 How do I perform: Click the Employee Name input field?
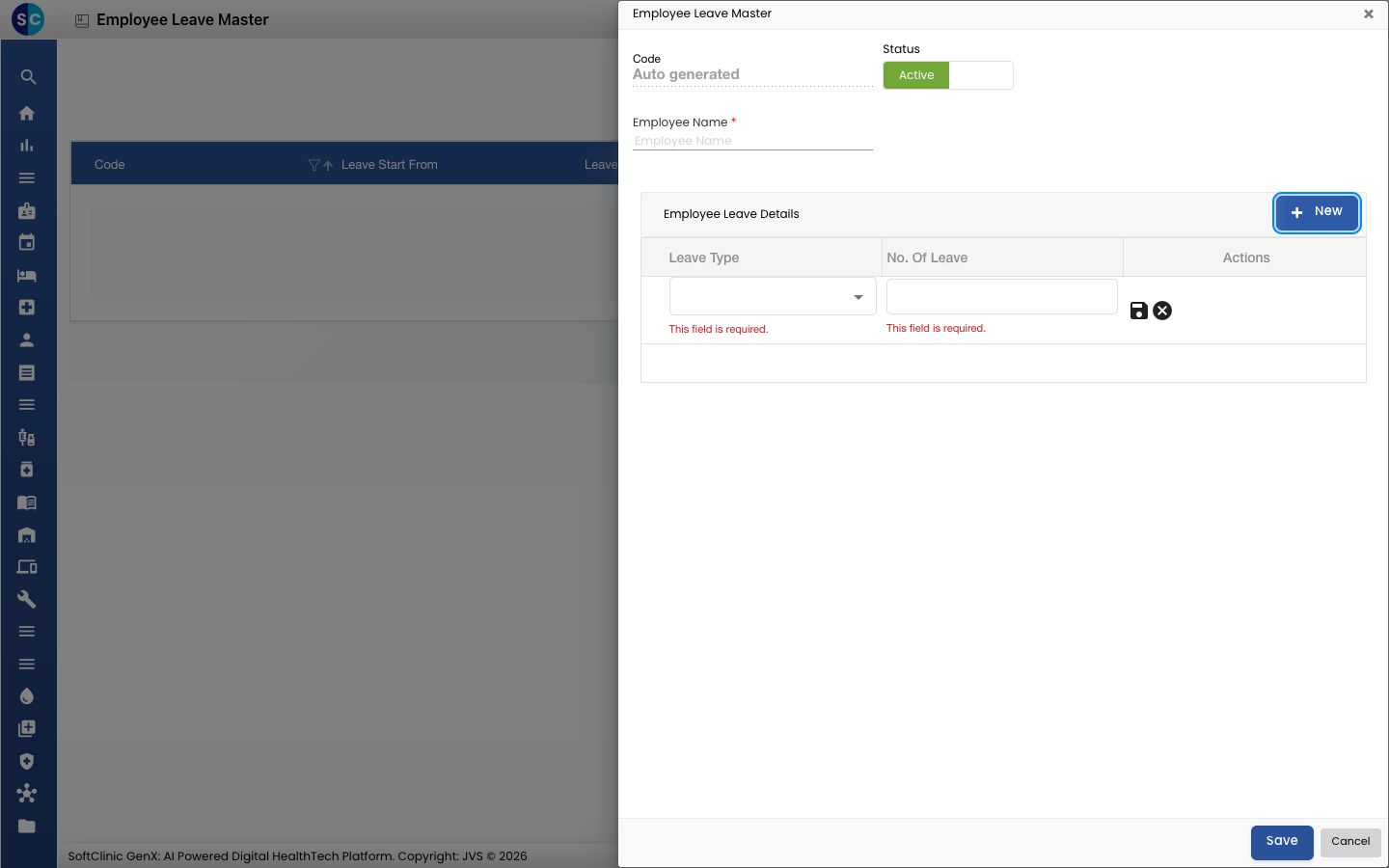(752, 141)
